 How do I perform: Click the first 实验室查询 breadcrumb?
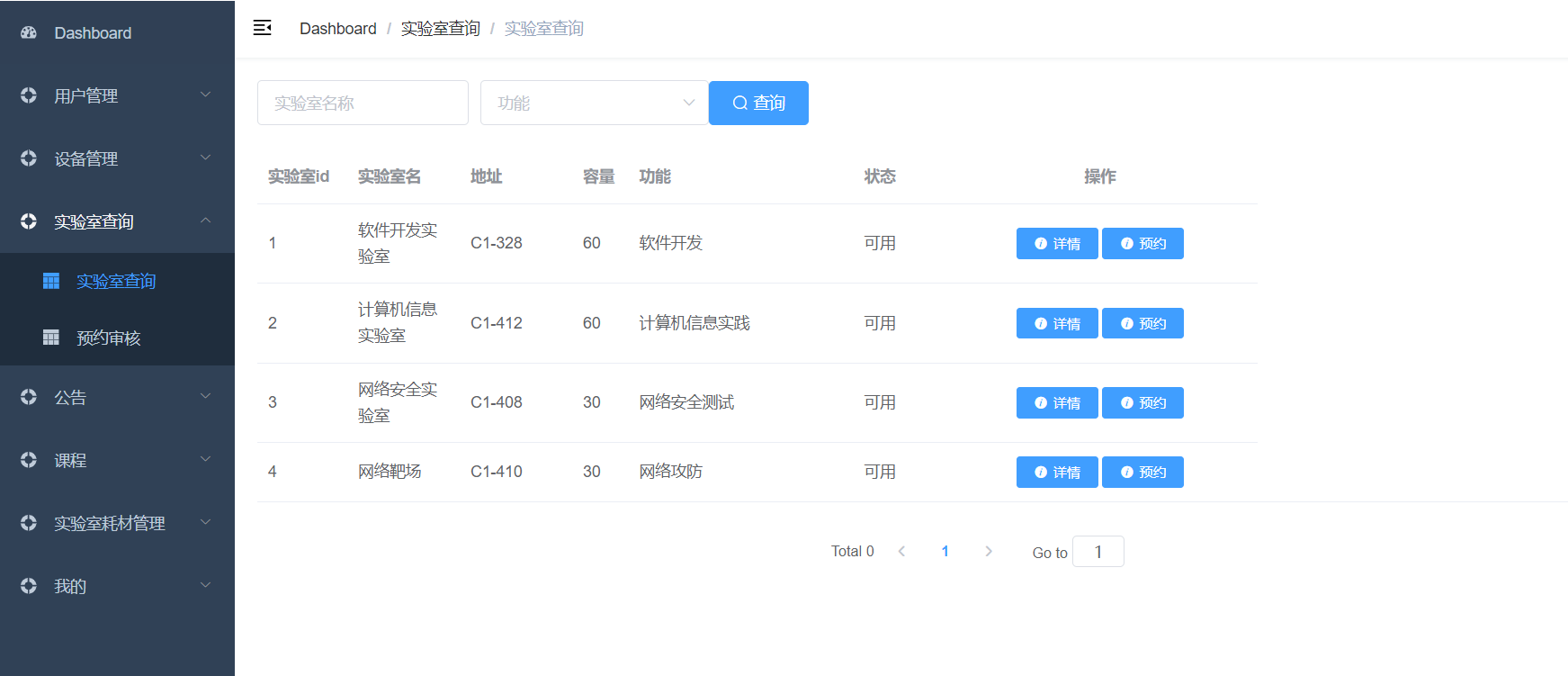[441, 29]
